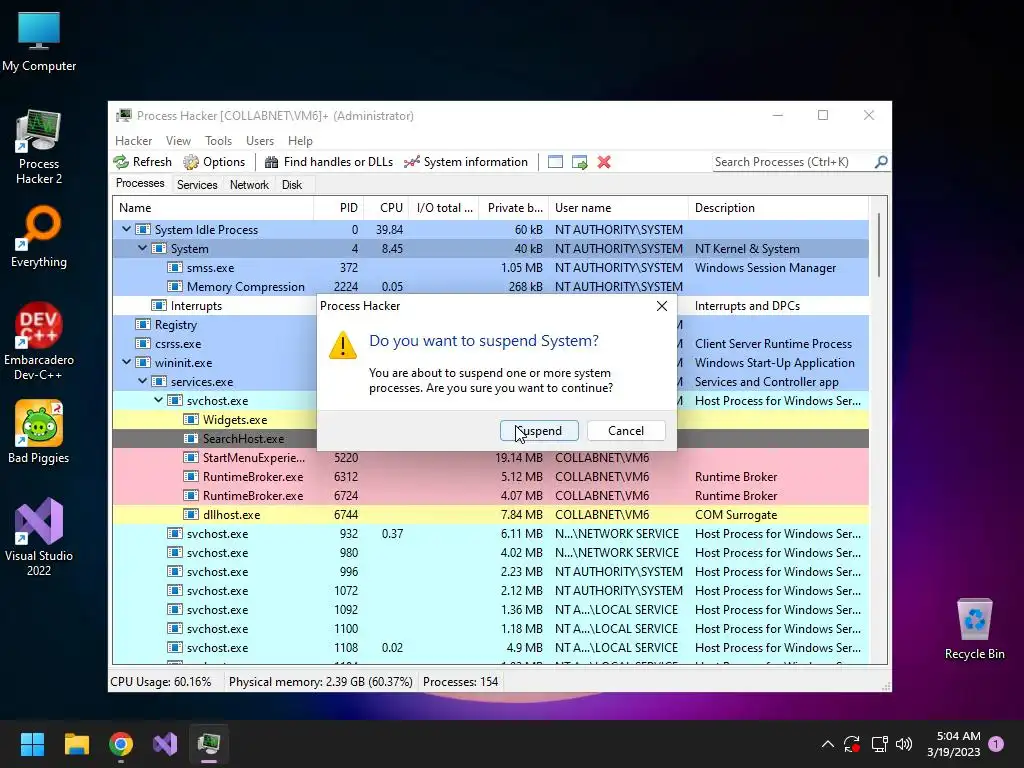Open Visual Studio 2022 desktop shortcut

[x=39, y=537]
